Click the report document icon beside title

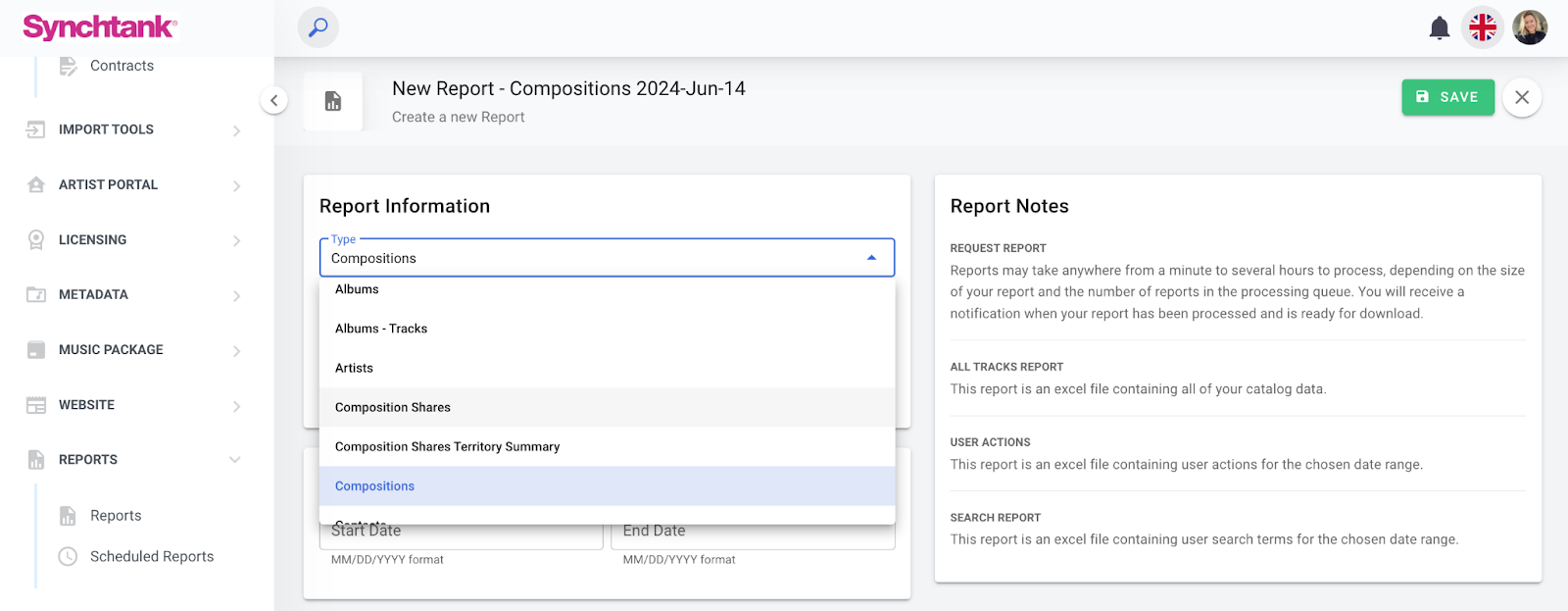click(333, 101)
